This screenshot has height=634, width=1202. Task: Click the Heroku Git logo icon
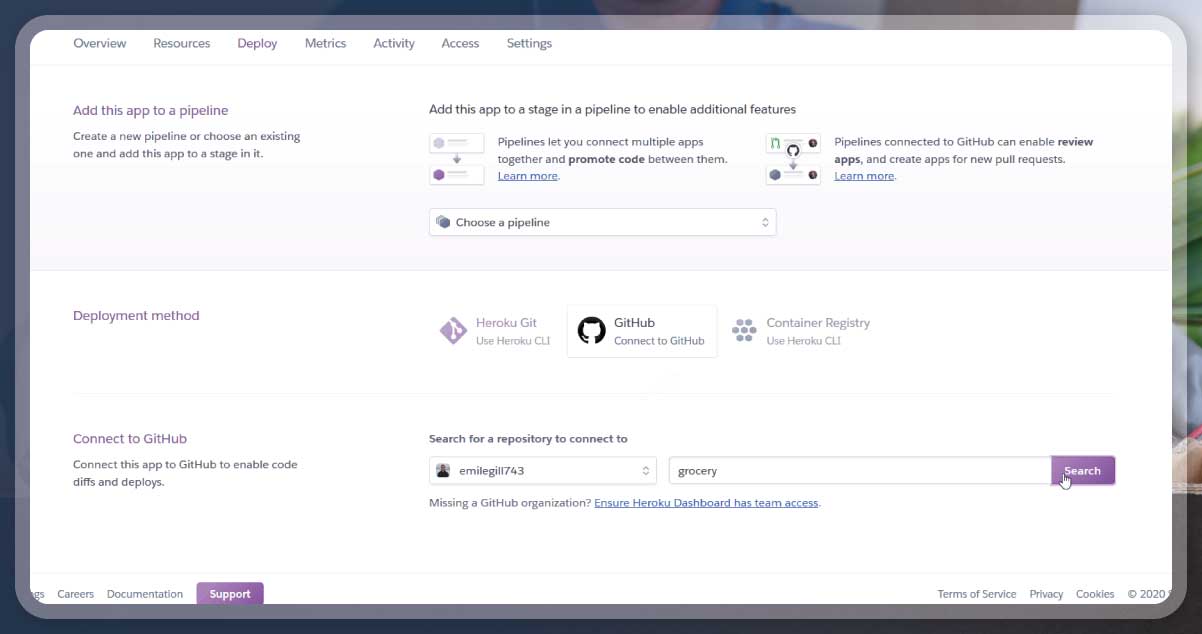tap(453, 331)
